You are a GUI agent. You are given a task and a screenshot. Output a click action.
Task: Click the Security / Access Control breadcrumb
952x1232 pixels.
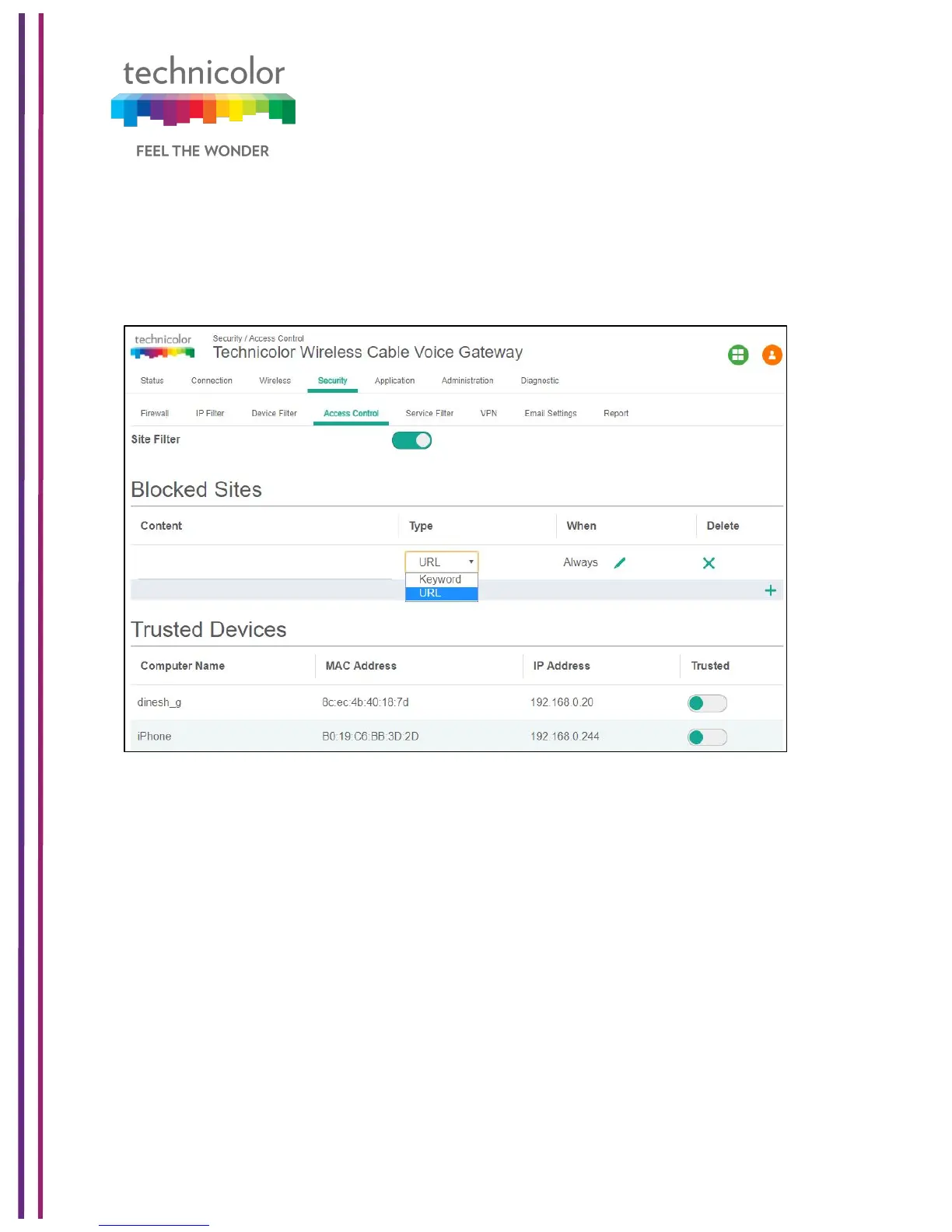[258, 338]
